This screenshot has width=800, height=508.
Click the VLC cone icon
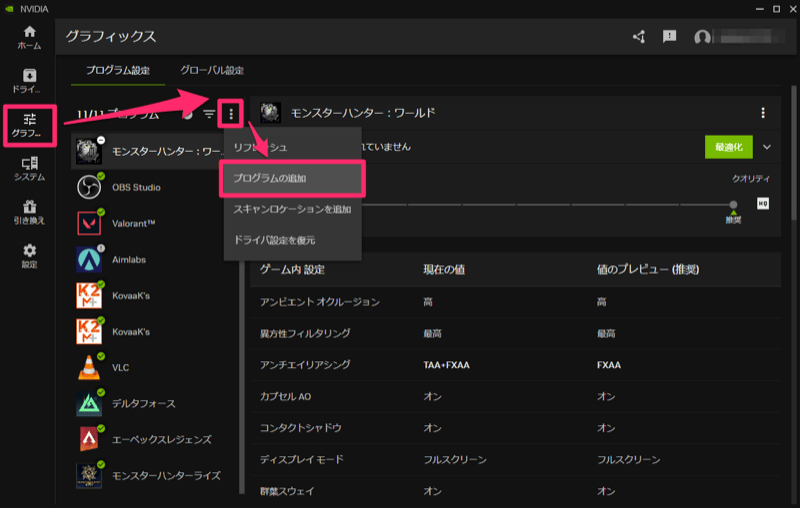click(x=89, y=368)
